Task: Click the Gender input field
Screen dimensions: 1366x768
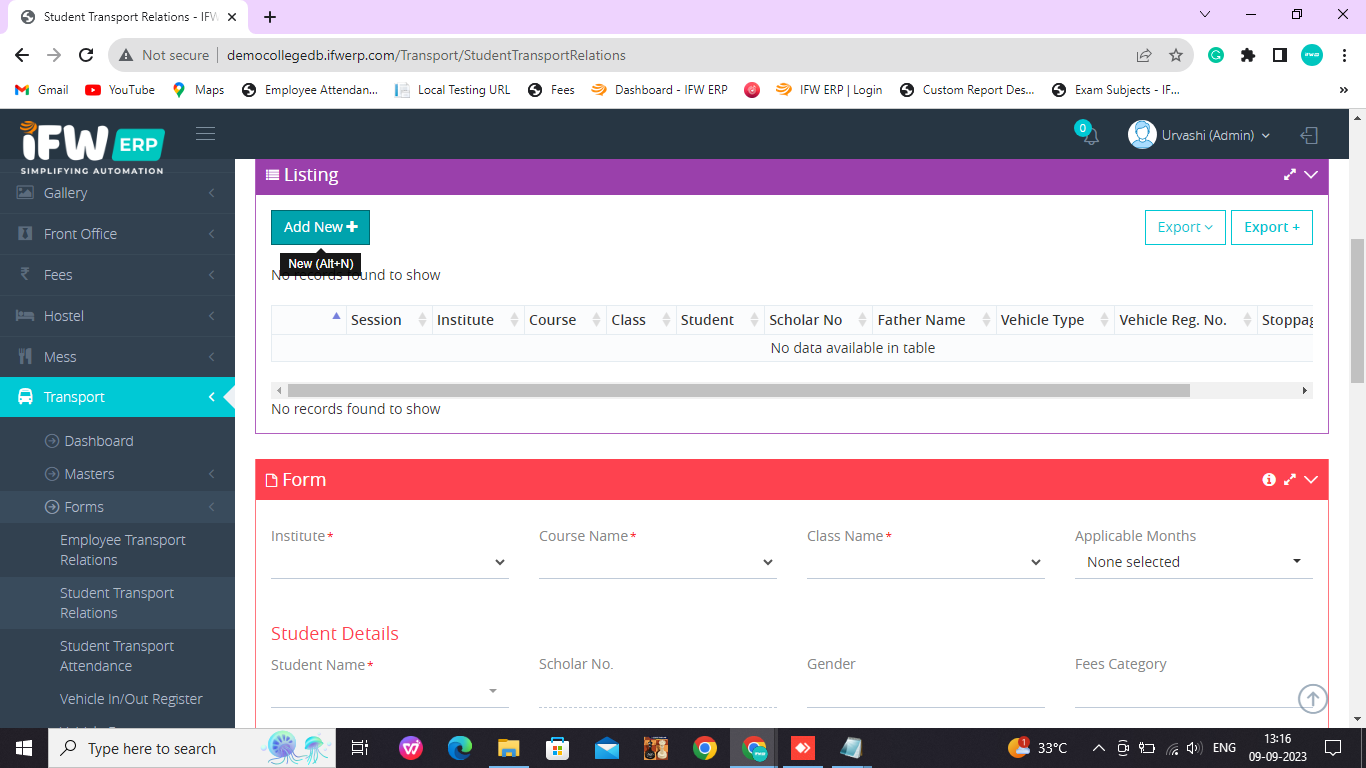Action: pyautogui.click(x=926, y=692)
